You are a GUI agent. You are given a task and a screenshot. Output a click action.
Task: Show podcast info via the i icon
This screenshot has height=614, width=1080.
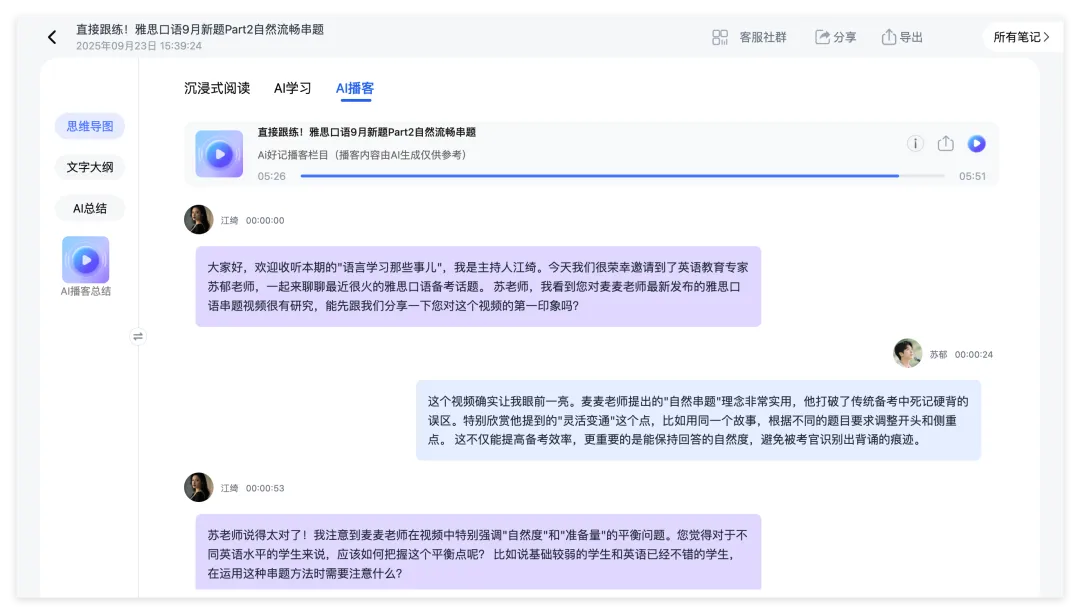(x=915, y=143)
